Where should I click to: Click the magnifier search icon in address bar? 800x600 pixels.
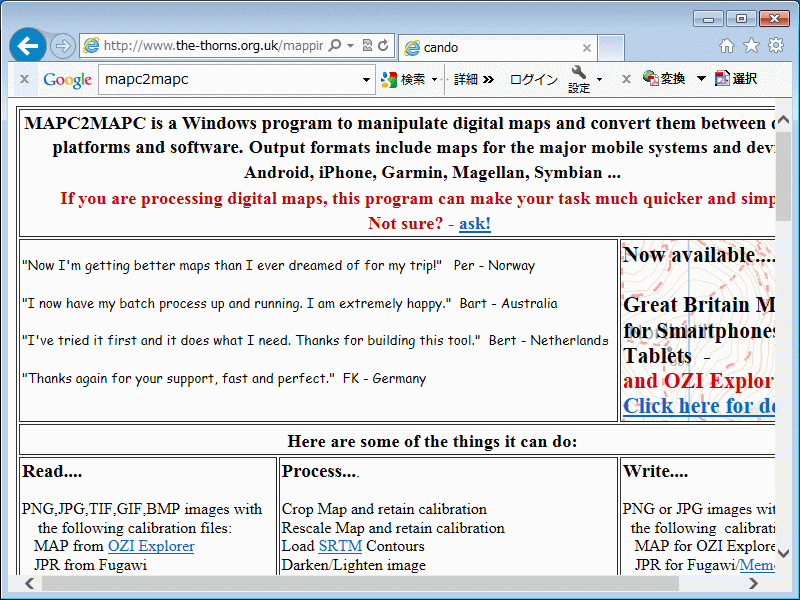tap(335, 46)
